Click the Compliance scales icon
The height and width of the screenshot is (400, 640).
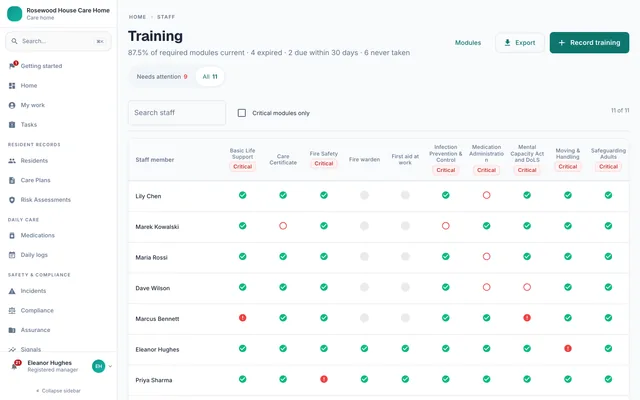click(x=12, y=311)
